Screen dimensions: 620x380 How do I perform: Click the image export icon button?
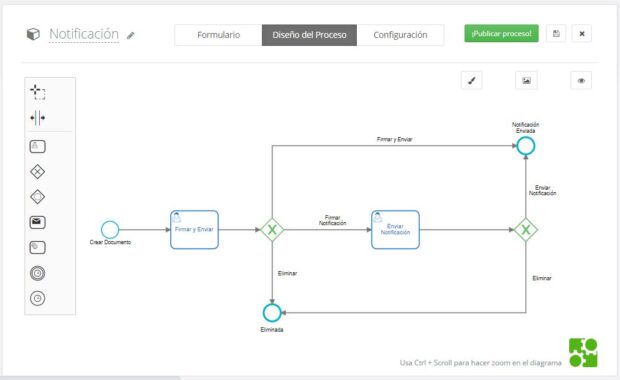[x=526, y=81]
